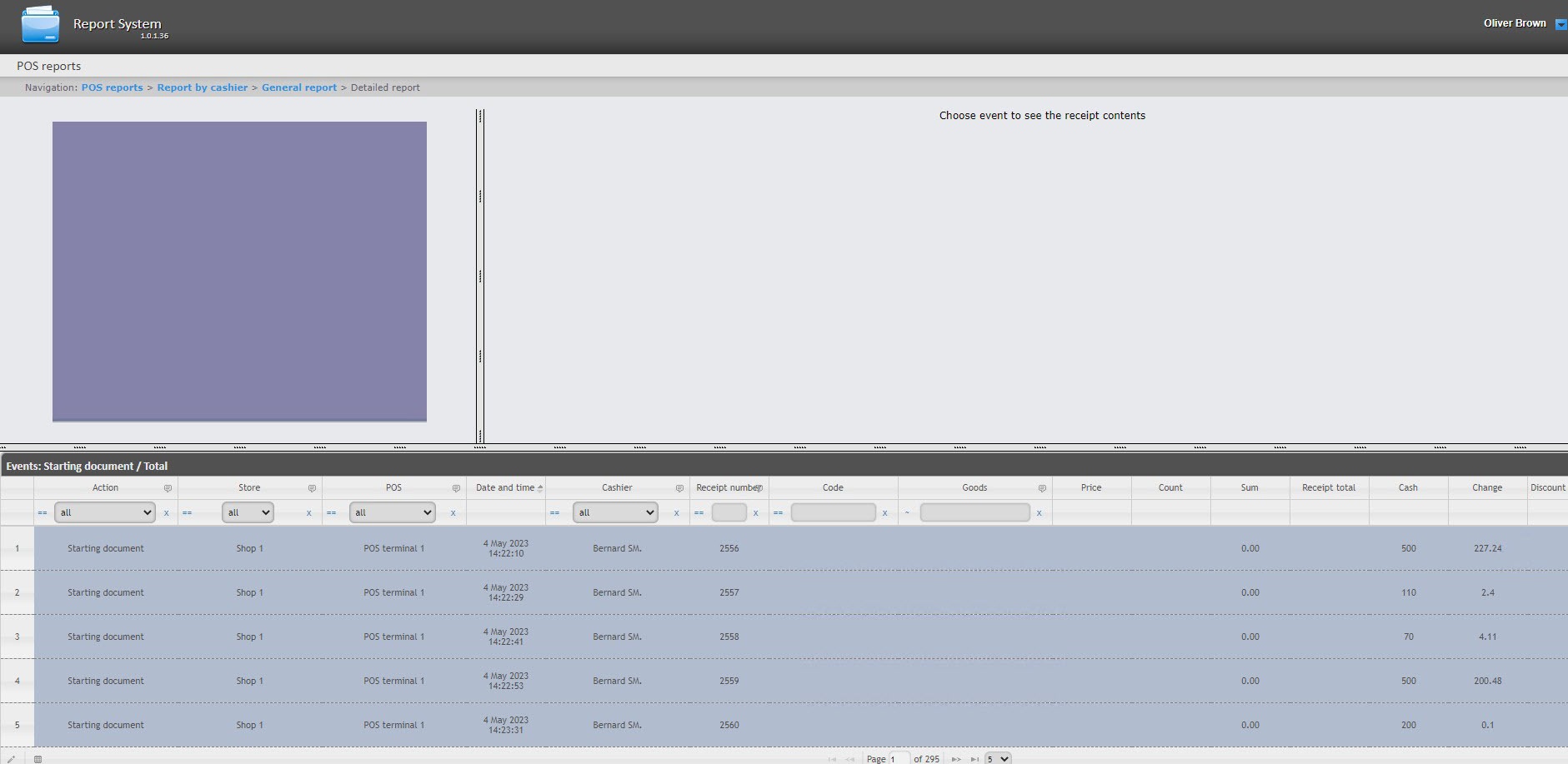The height and width of the screenshot is (764, 1568).
Task: Clear the Store filter with its x
Action: point(308,513)
